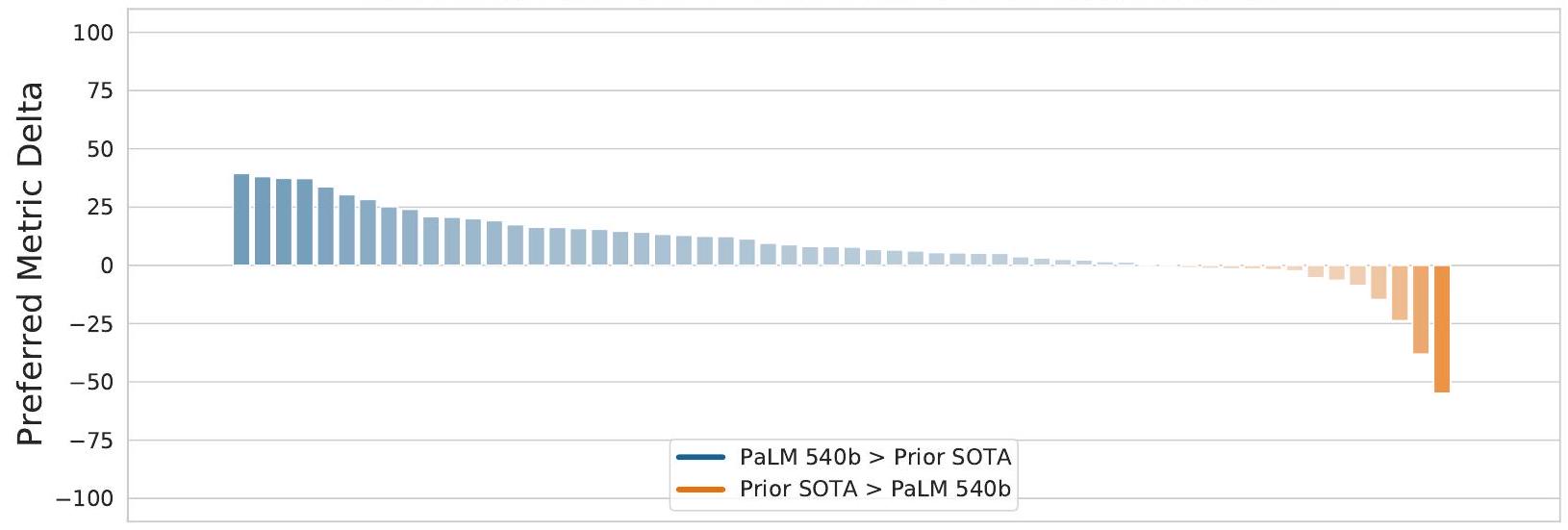Click the tallest blue bar
This screenshot has width=1568, height=530.
[241, 219]
